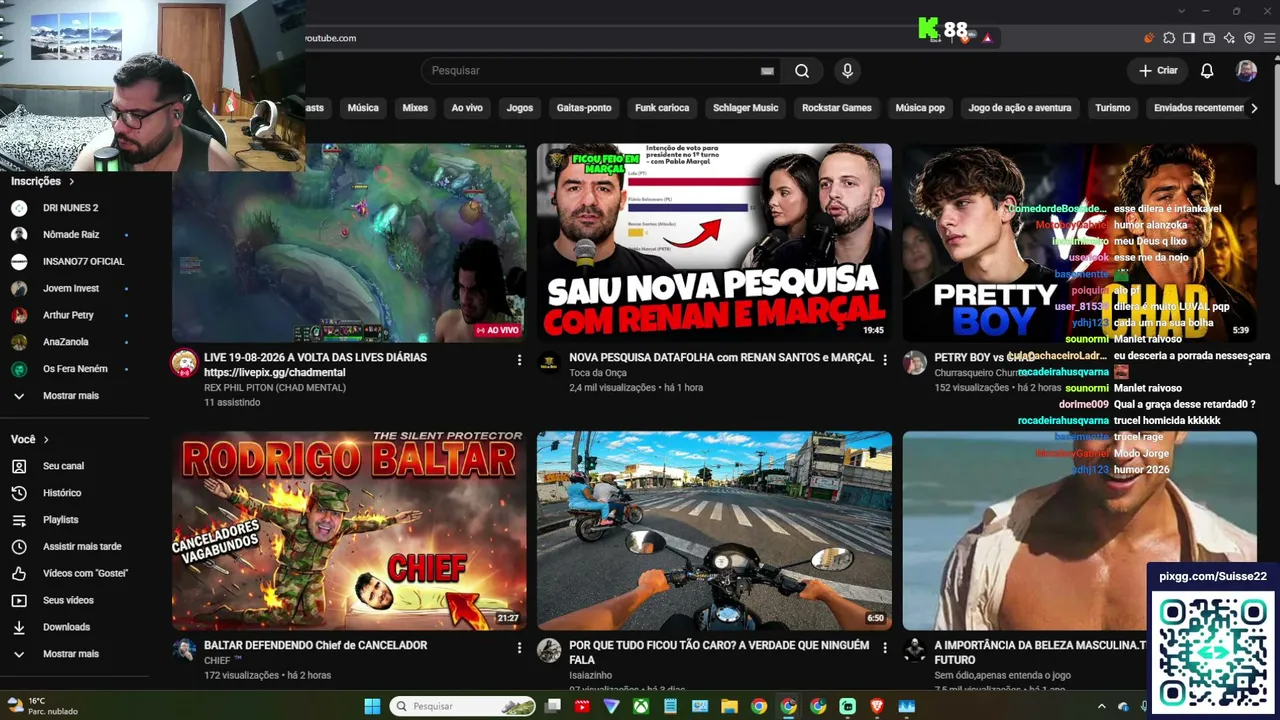This screenshot has width=1280, height=720.
Task: Open Brave extensions puzzle icon
Action: coord(1169,38)
